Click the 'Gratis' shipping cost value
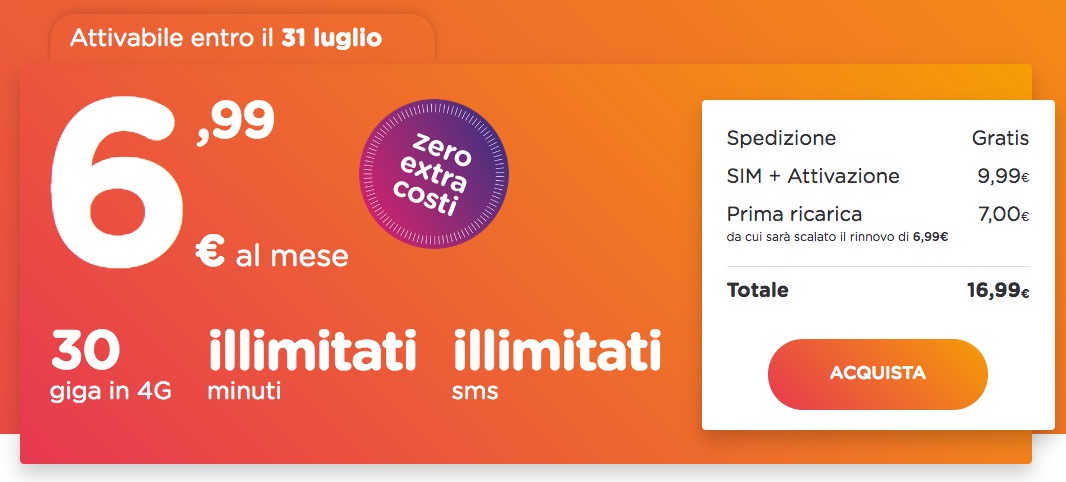 [1000, 138]
